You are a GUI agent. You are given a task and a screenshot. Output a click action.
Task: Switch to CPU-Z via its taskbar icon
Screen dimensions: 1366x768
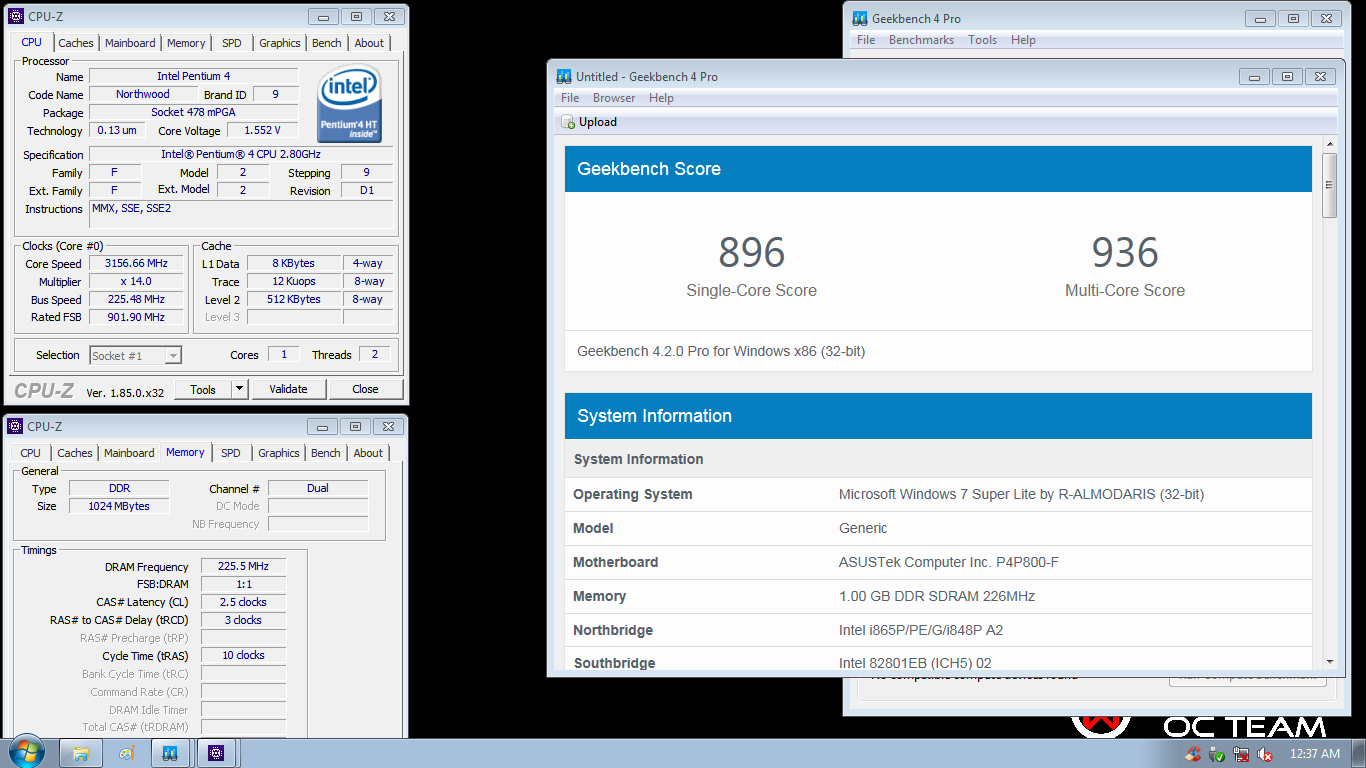(216, 753)
